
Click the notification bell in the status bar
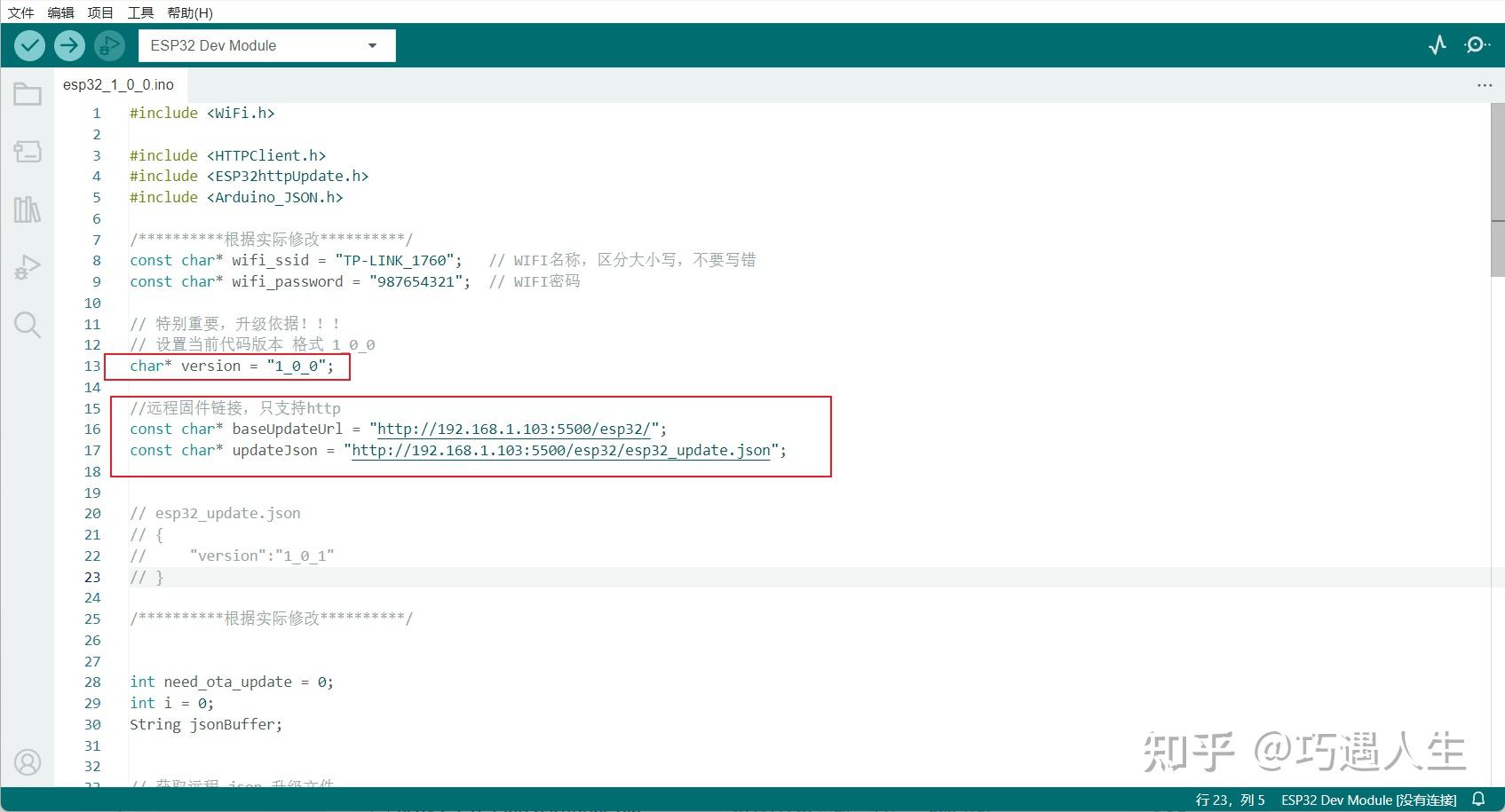tap(1480, 800)
